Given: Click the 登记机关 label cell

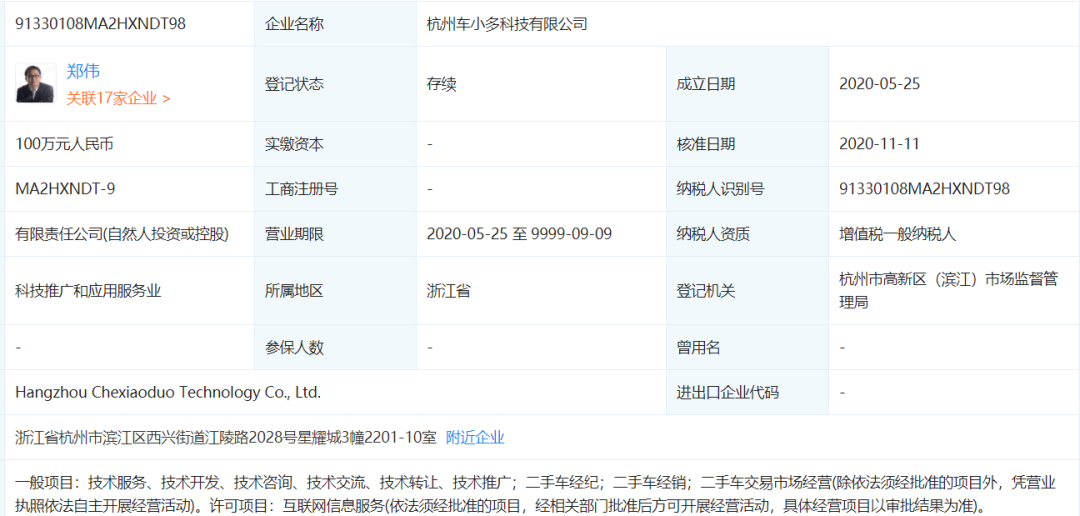Looking at the screenshot, I should [x=747, y=291].
